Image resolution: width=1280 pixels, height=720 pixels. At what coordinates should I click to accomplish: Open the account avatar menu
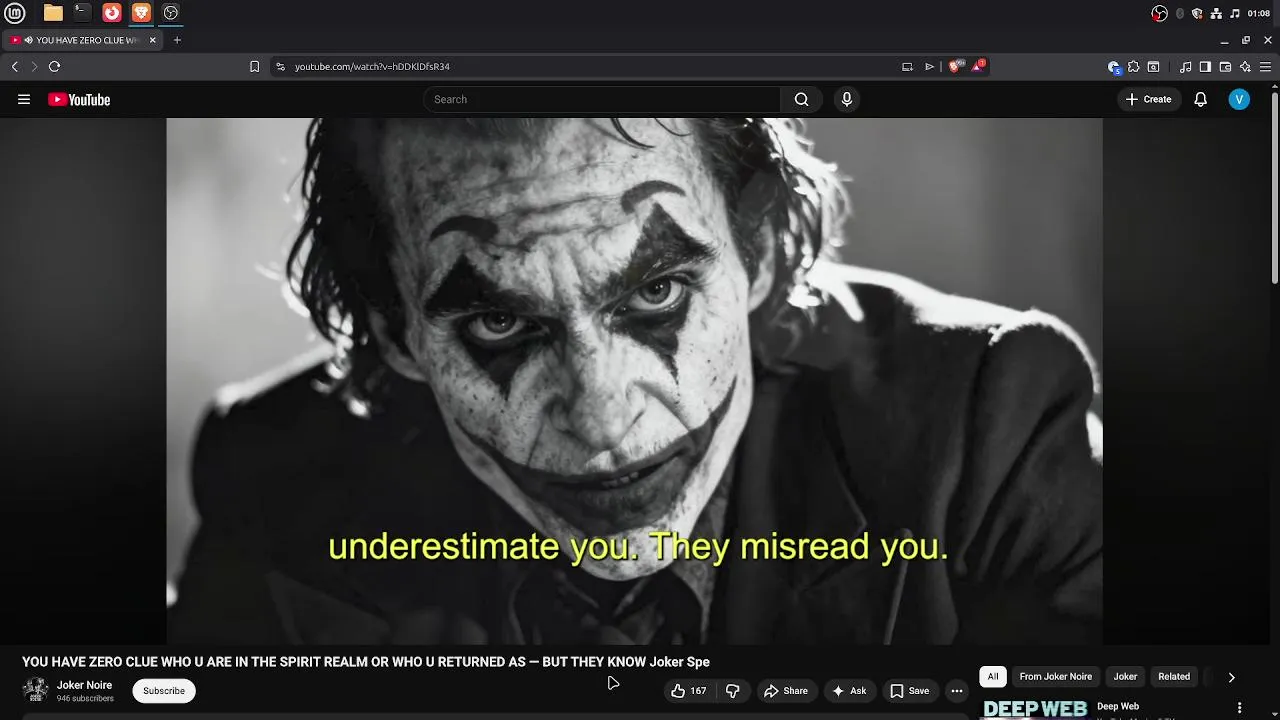1239,99
